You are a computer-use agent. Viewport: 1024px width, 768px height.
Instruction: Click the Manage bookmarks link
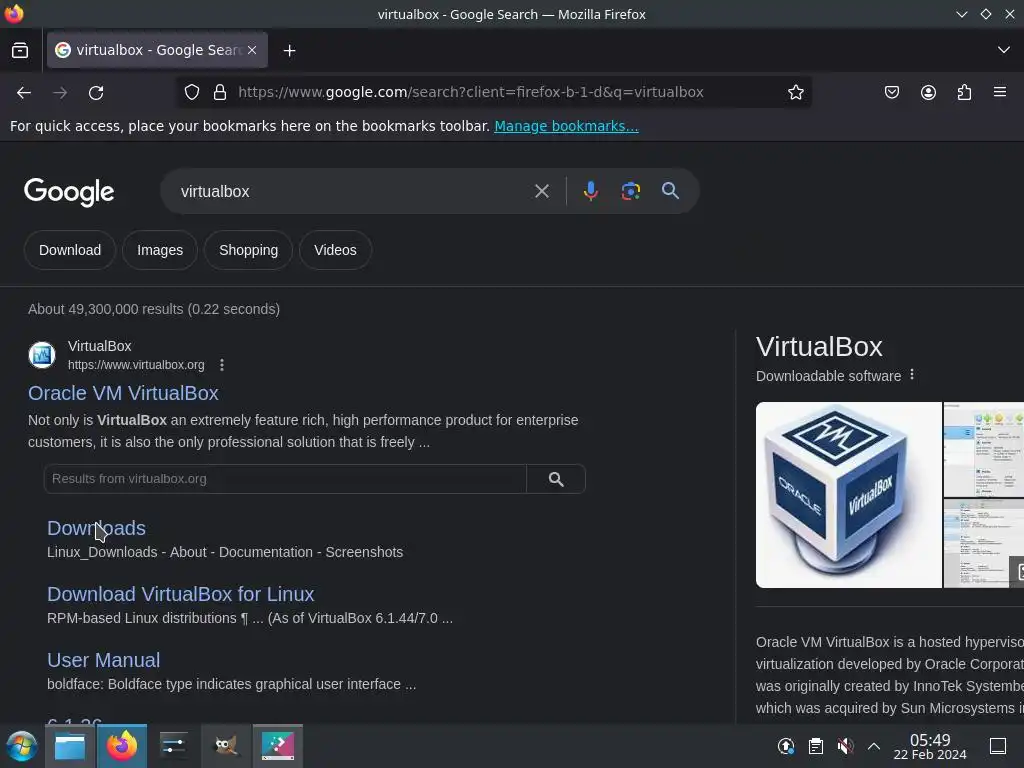566,126
